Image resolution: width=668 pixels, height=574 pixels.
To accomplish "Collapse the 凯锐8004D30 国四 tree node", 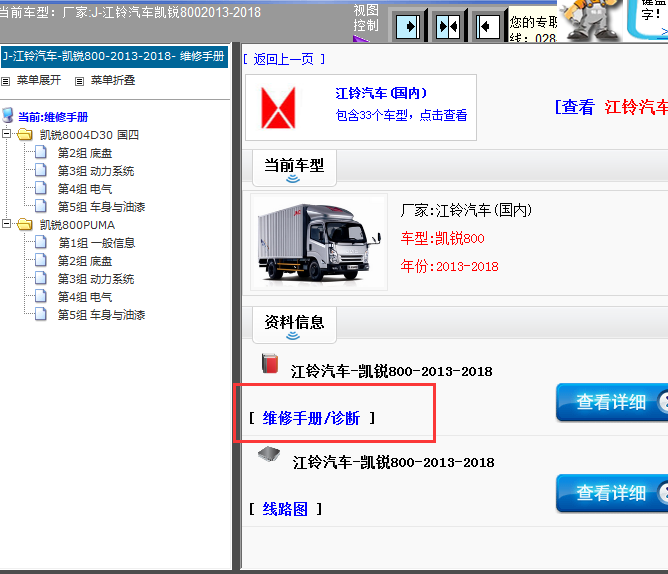I will click(x=6, y=134).
